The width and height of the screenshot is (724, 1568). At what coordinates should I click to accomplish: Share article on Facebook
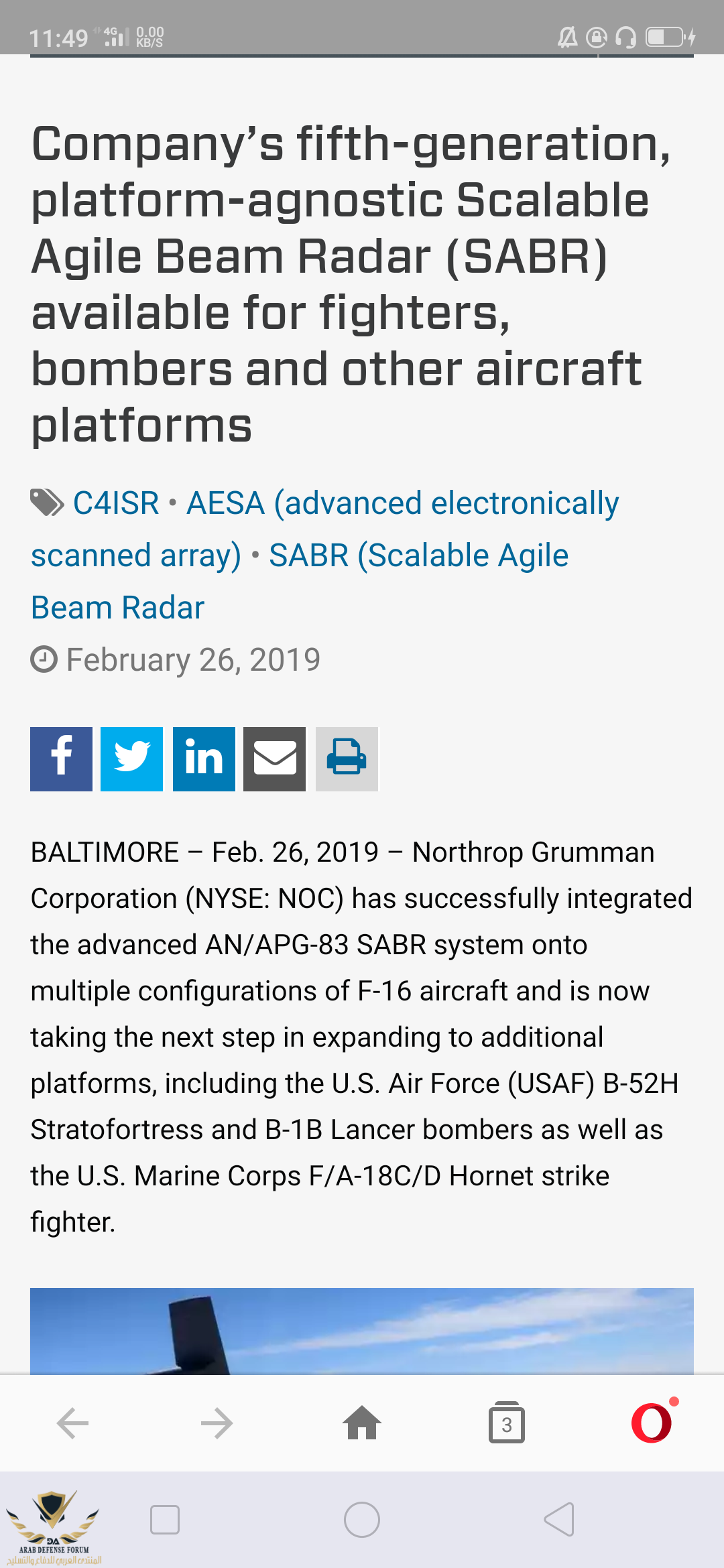pyautogui.click(x=61, y=759)
